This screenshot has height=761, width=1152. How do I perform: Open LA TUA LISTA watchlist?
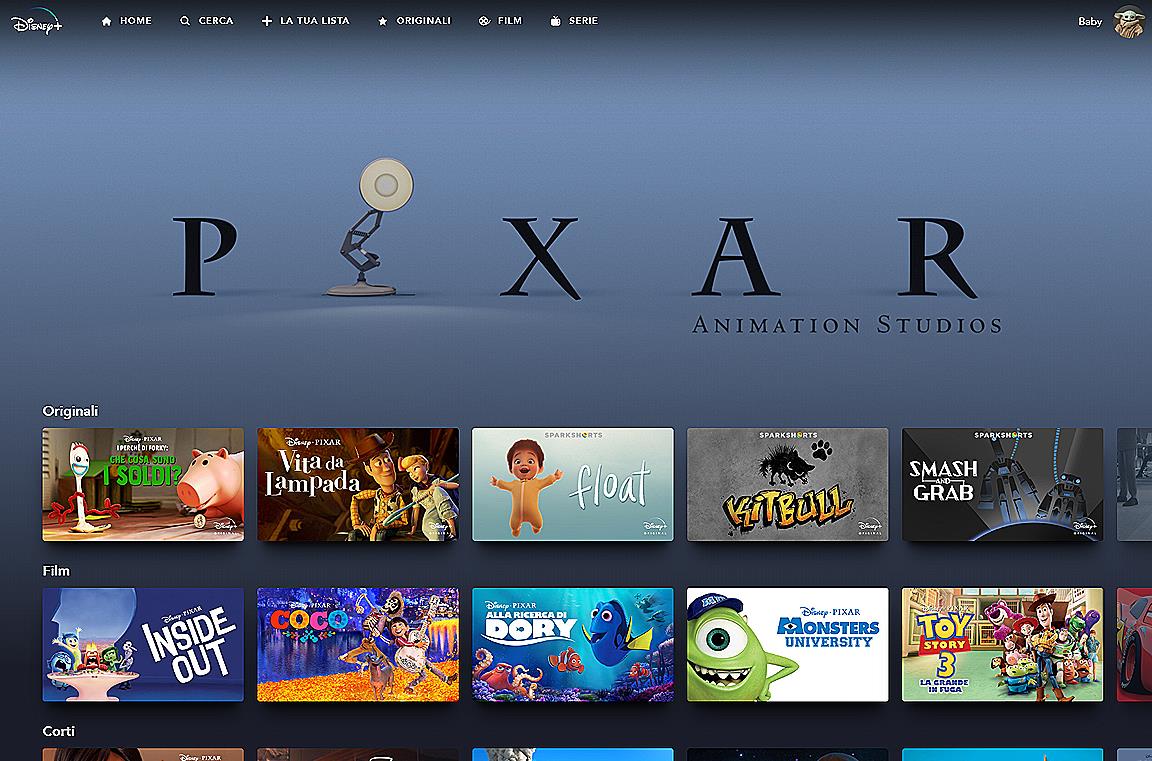[315, 21]
